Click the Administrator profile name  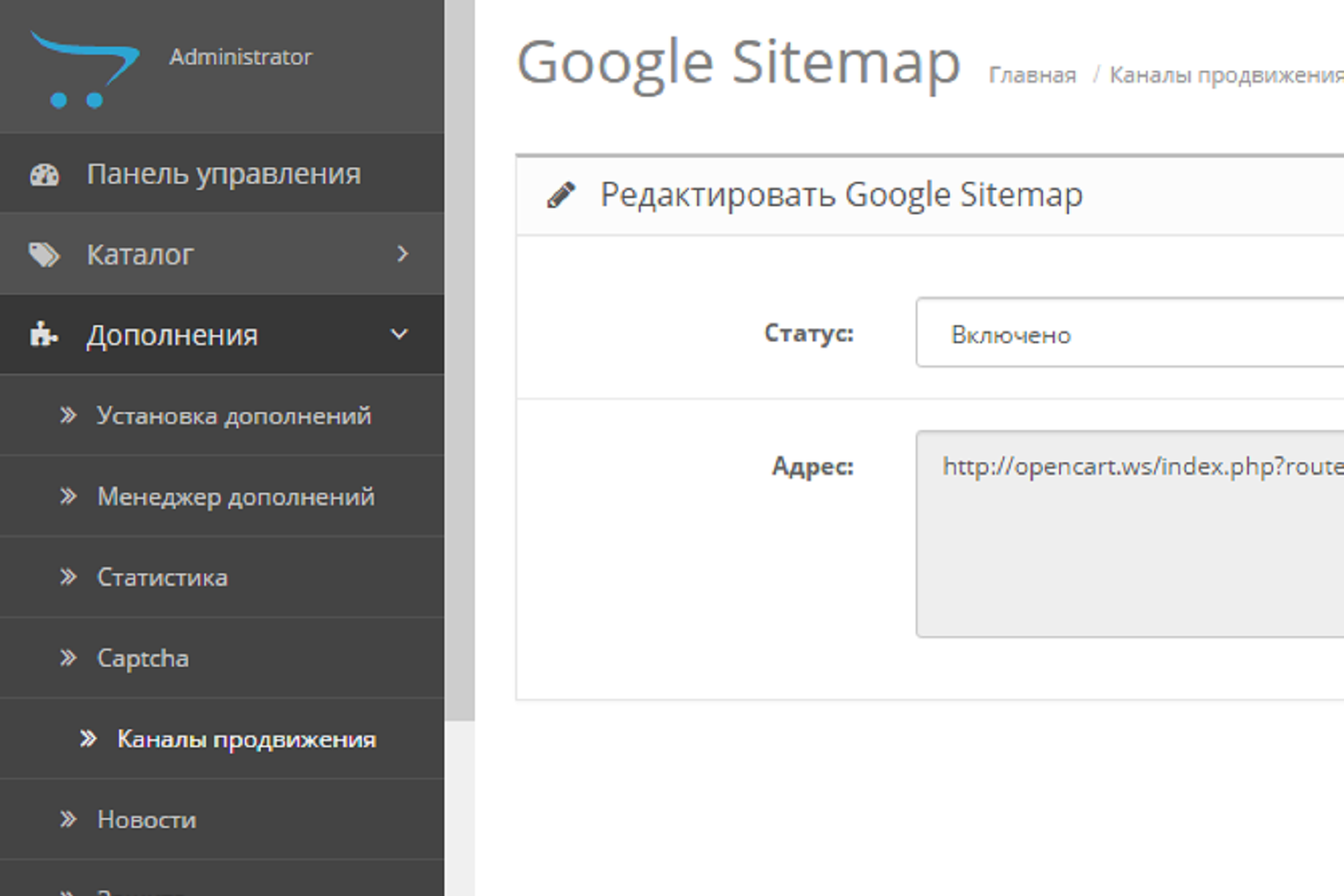tap(241, 56)
